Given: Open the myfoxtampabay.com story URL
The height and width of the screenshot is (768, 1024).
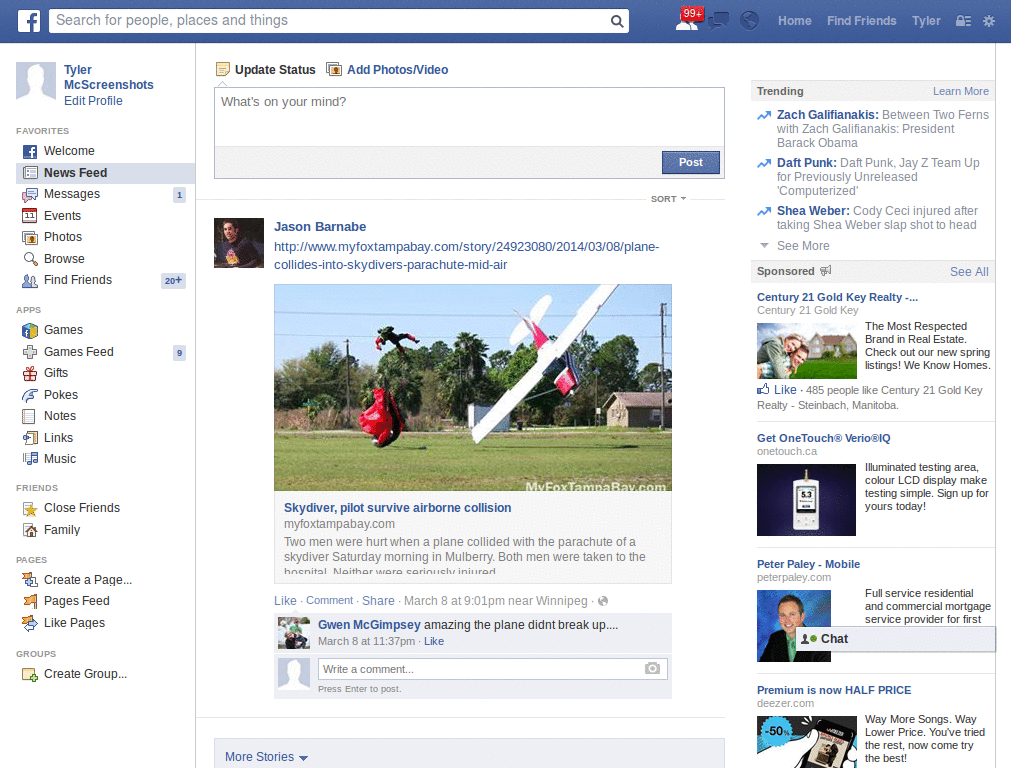Looking at the screenshot, I should 466,256.
